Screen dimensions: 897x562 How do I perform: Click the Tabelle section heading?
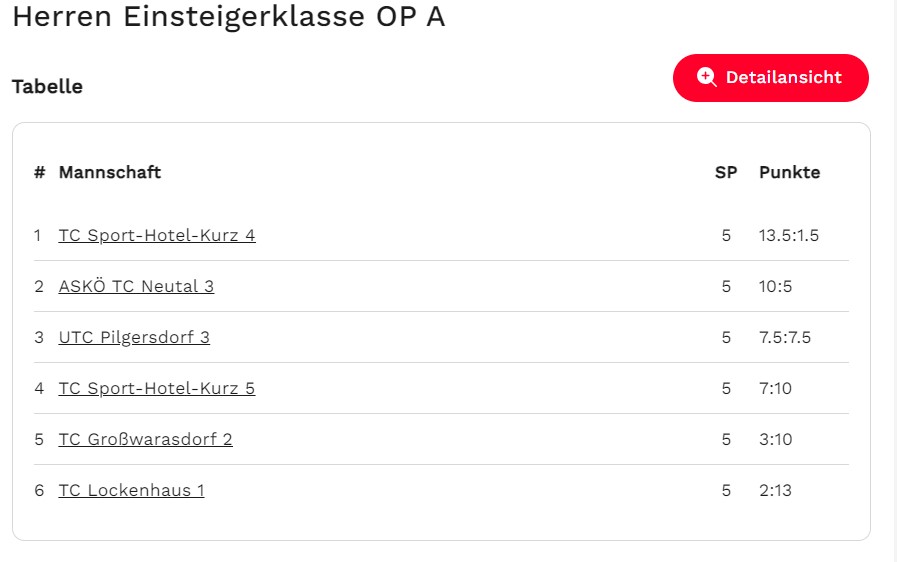point(47,86)
